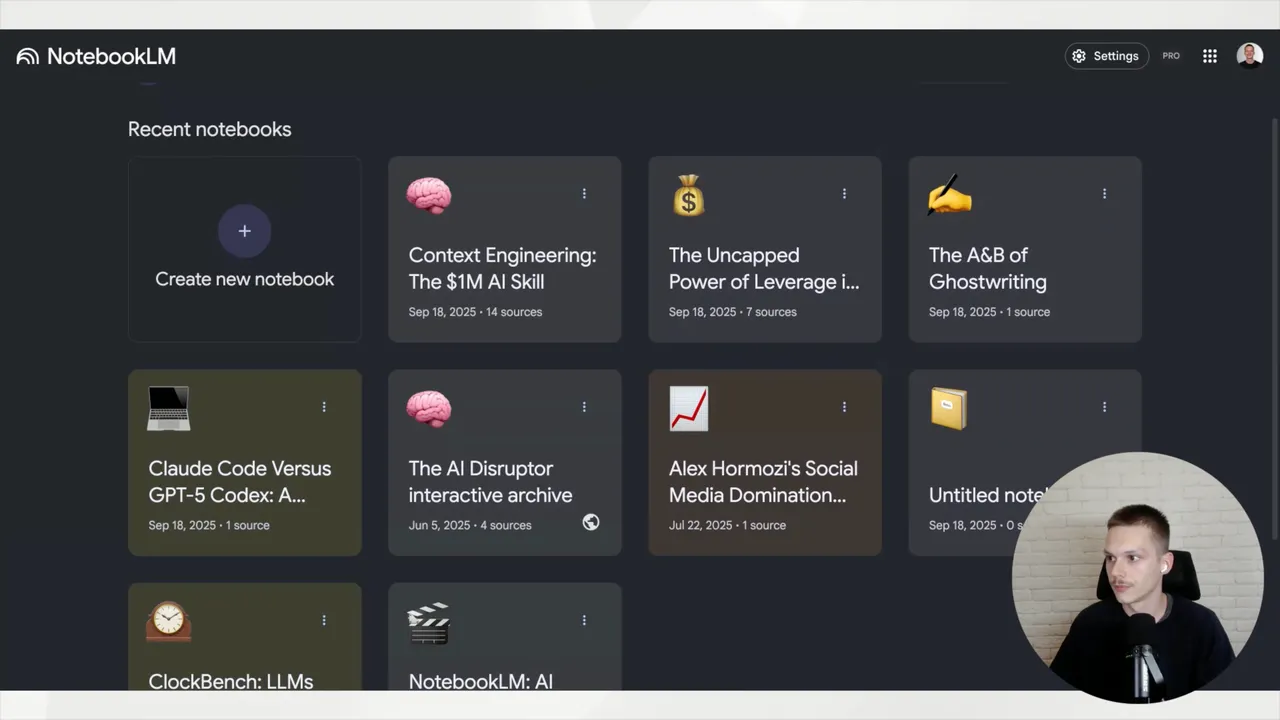
Task: Click the NotebookLM logo icon
Action: coord(28,56)
